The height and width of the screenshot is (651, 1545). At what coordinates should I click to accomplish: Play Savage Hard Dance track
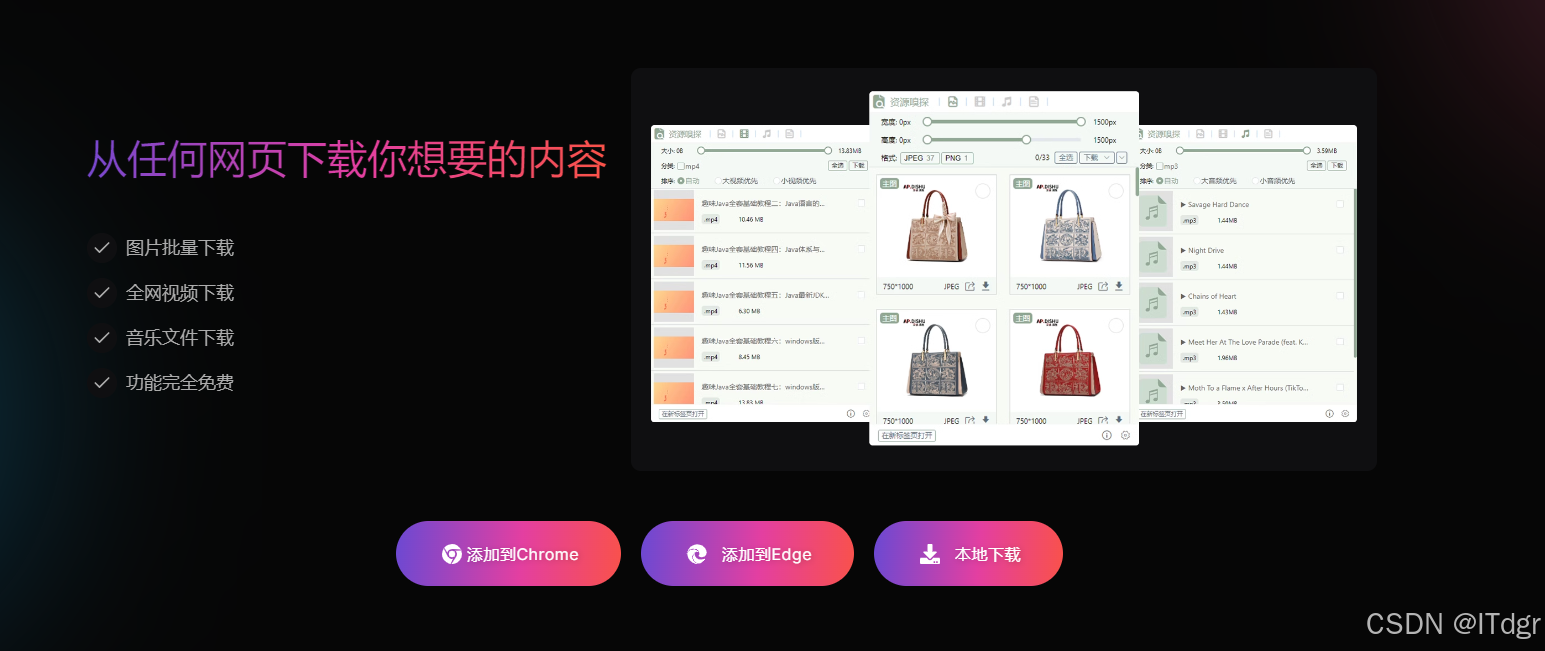[x=1183, y=204]
